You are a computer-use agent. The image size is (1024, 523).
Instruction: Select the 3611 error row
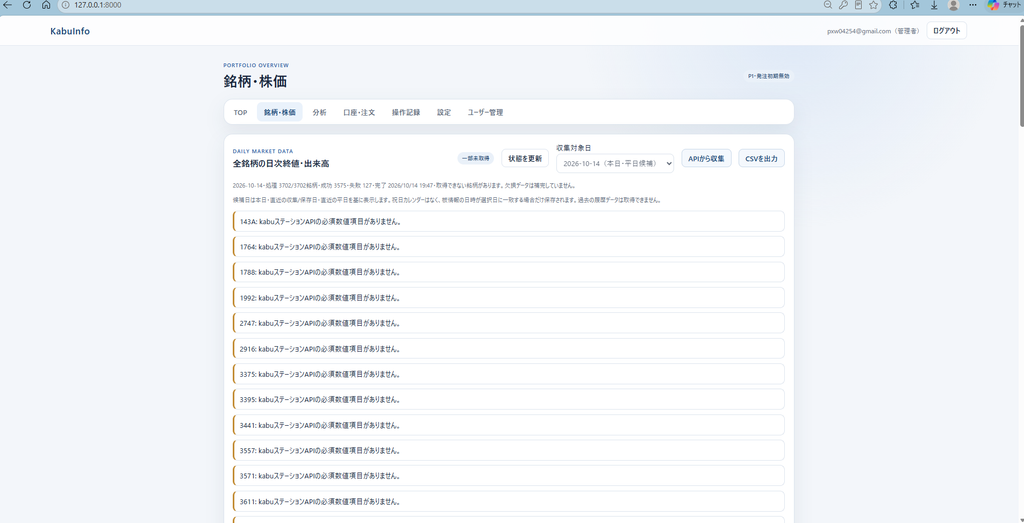pos(509,501)
